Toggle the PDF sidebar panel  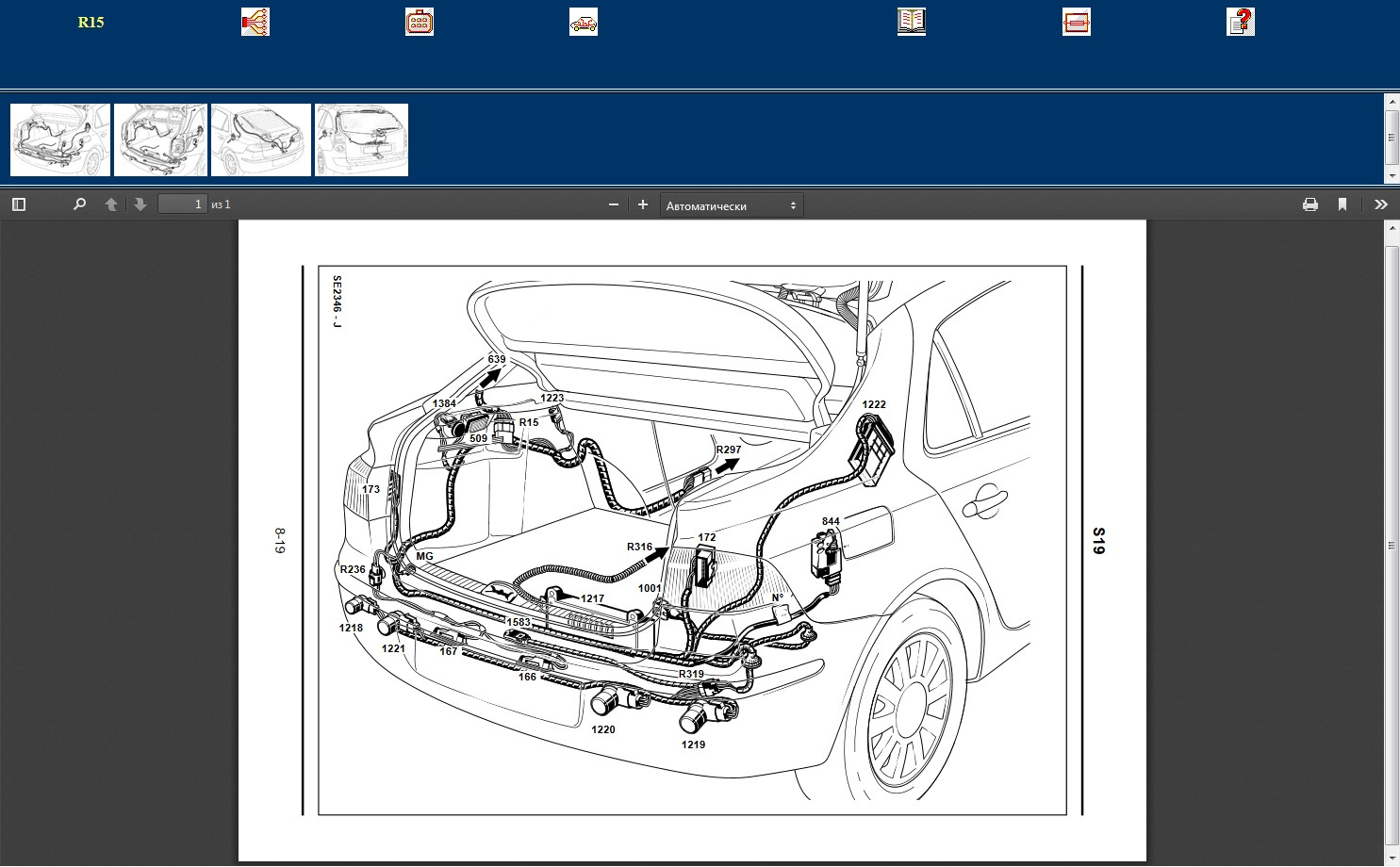coord(19,204)
